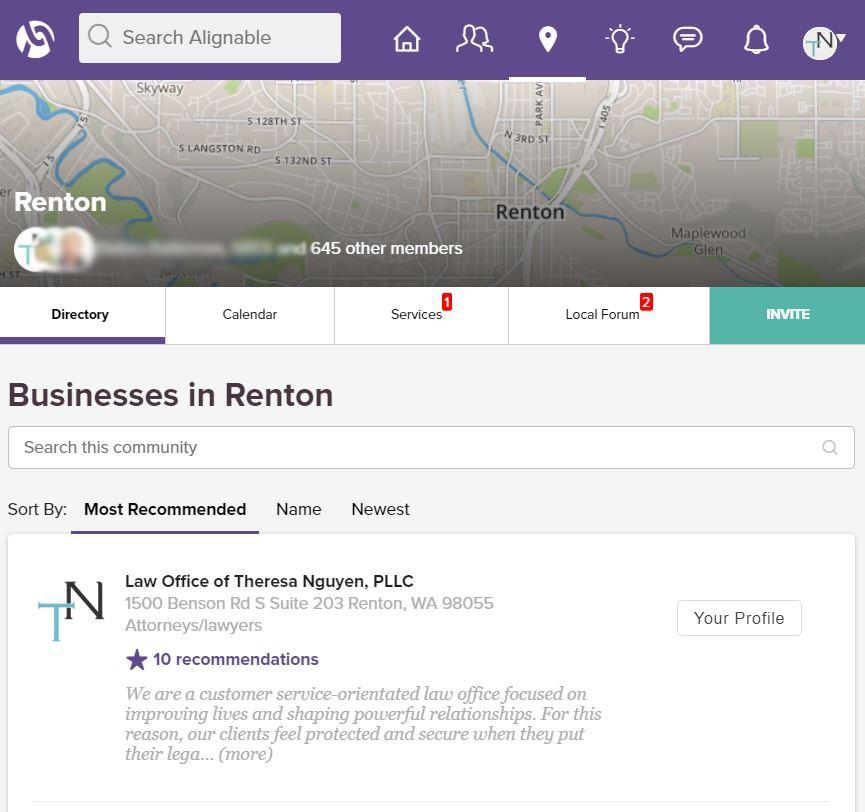The width and height of the screenshot is (865, 812).
Task: Click the Renton community title on map
Action: coord(61,202)
